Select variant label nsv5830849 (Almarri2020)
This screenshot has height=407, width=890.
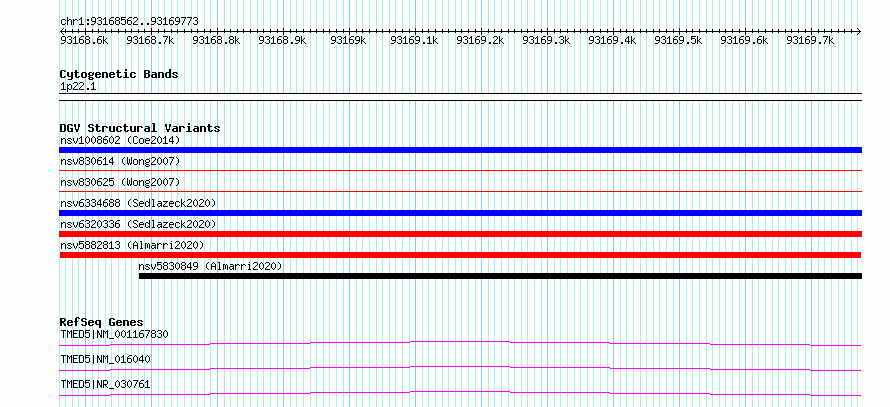210,266
